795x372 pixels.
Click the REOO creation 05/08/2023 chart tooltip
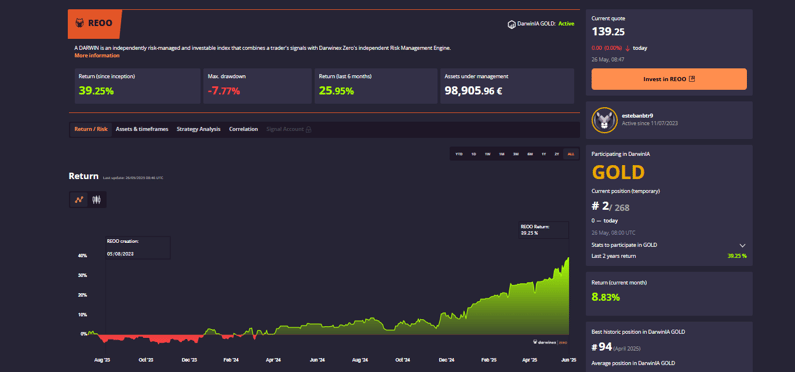[x=138, y=247]
